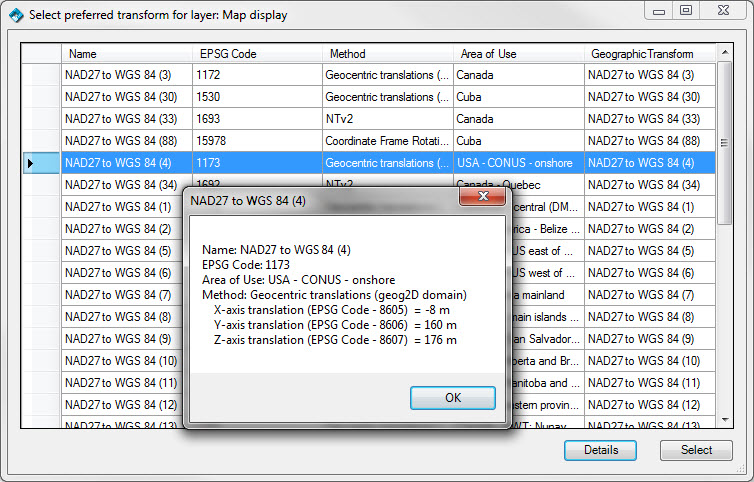Click the 'Belize' area of use cell
The width and height of the screenshot is (754, 482).
pyautogui.click(x=547, y=229)
